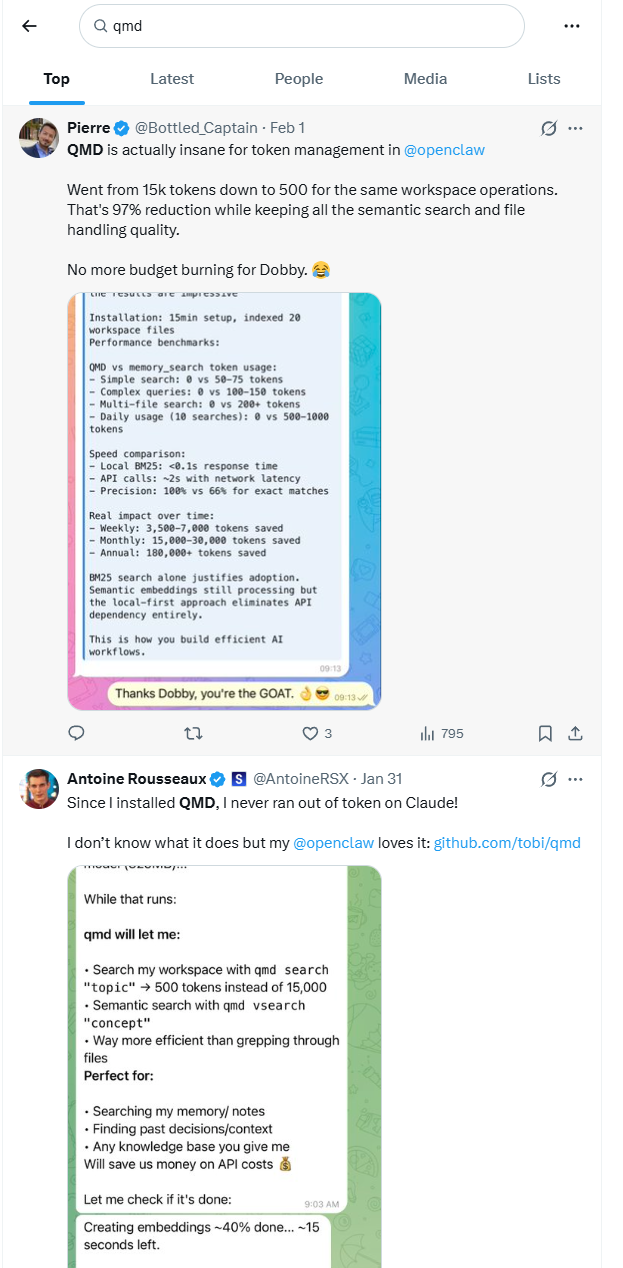Share Pierre's post via share icon

click(575, 733)
